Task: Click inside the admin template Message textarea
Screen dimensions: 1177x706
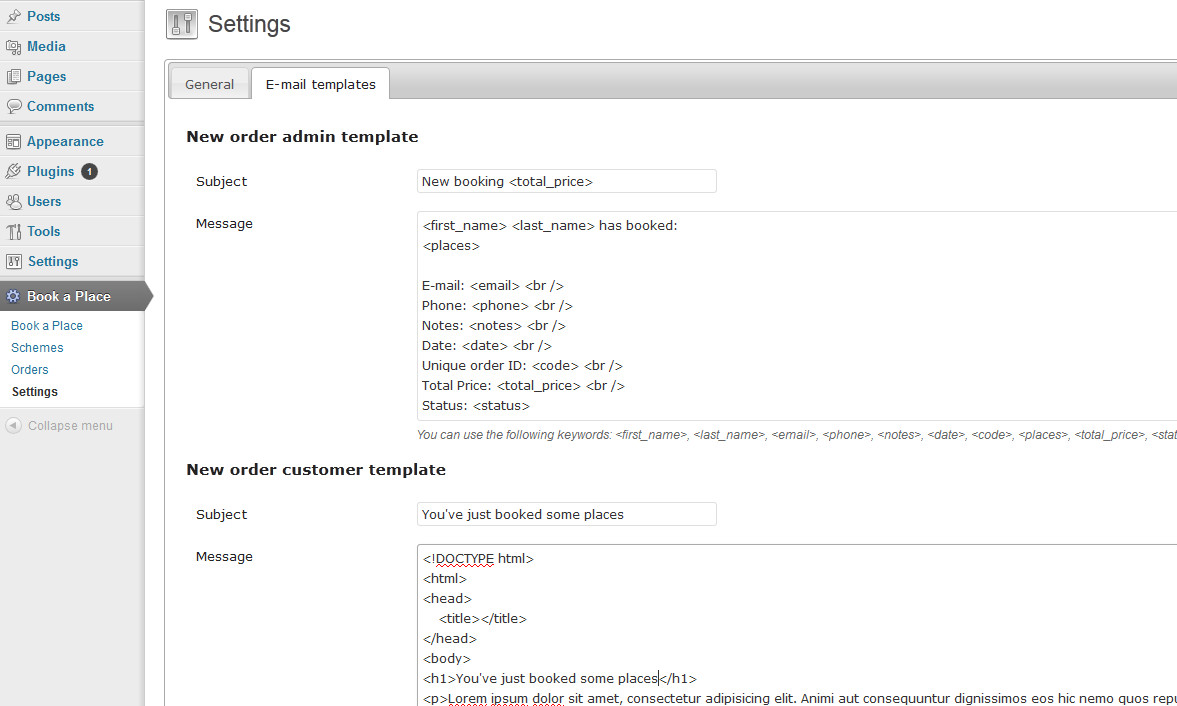Action: [796, 316]
